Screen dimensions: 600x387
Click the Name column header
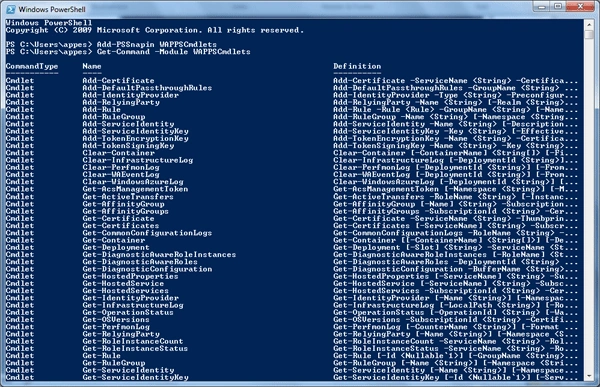point(92,66)
